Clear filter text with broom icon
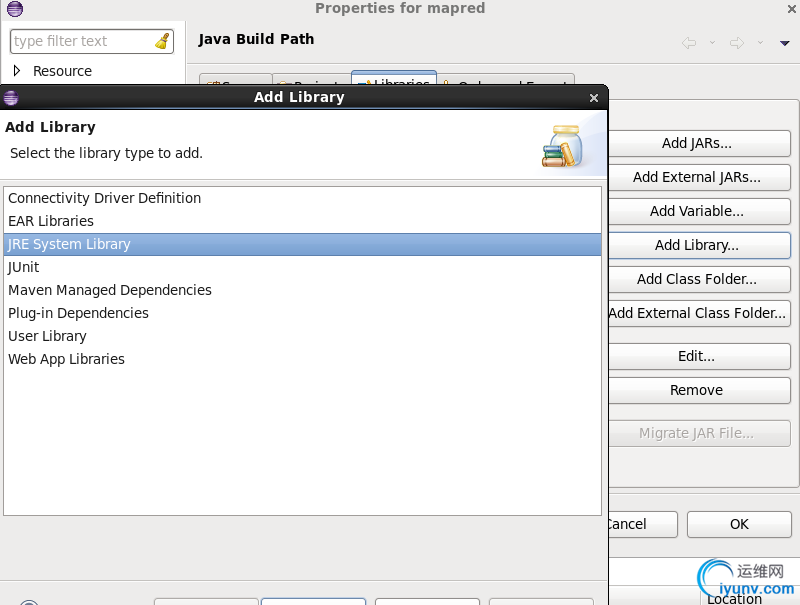 click(162, 41)
